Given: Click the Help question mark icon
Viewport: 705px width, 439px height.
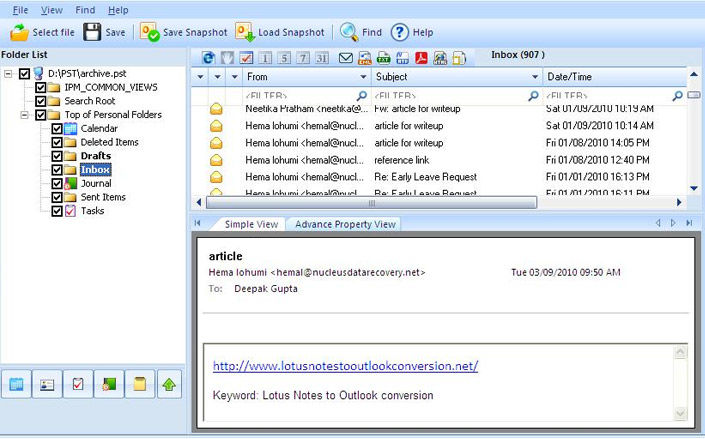Looking at the screenshot, I should click(400, 32).
